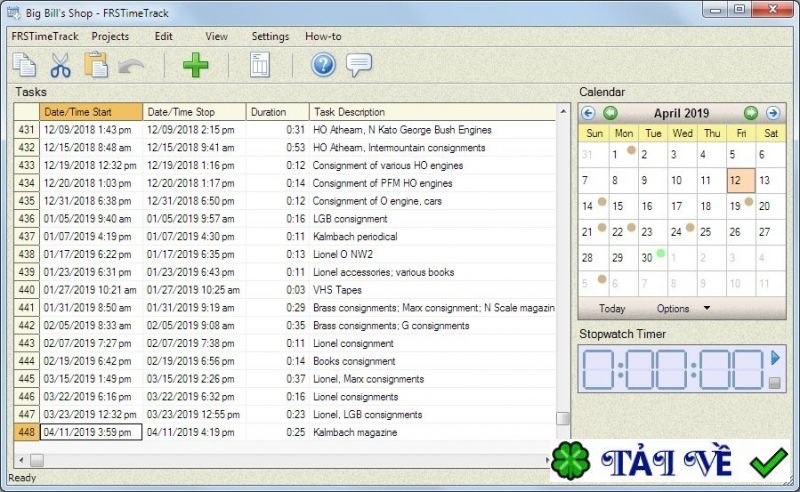The image size is (800, 492).
Task: Click the stopwatch timer digit display
Action: 673,370
